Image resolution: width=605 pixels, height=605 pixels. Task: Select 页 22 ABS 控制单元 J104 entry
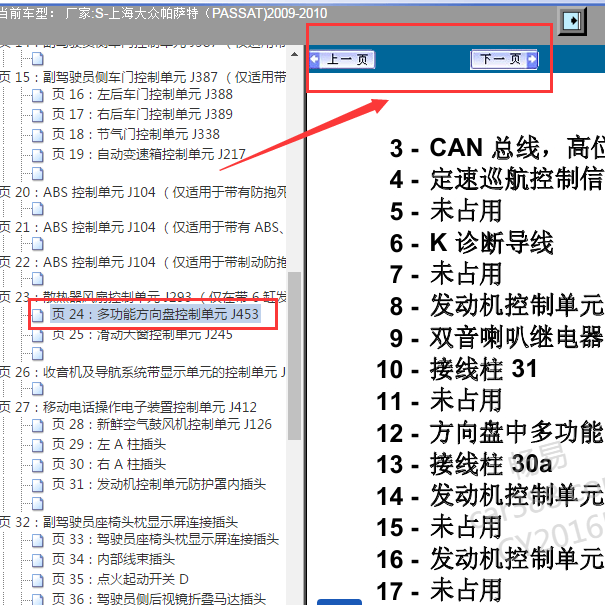click(143, 262)
